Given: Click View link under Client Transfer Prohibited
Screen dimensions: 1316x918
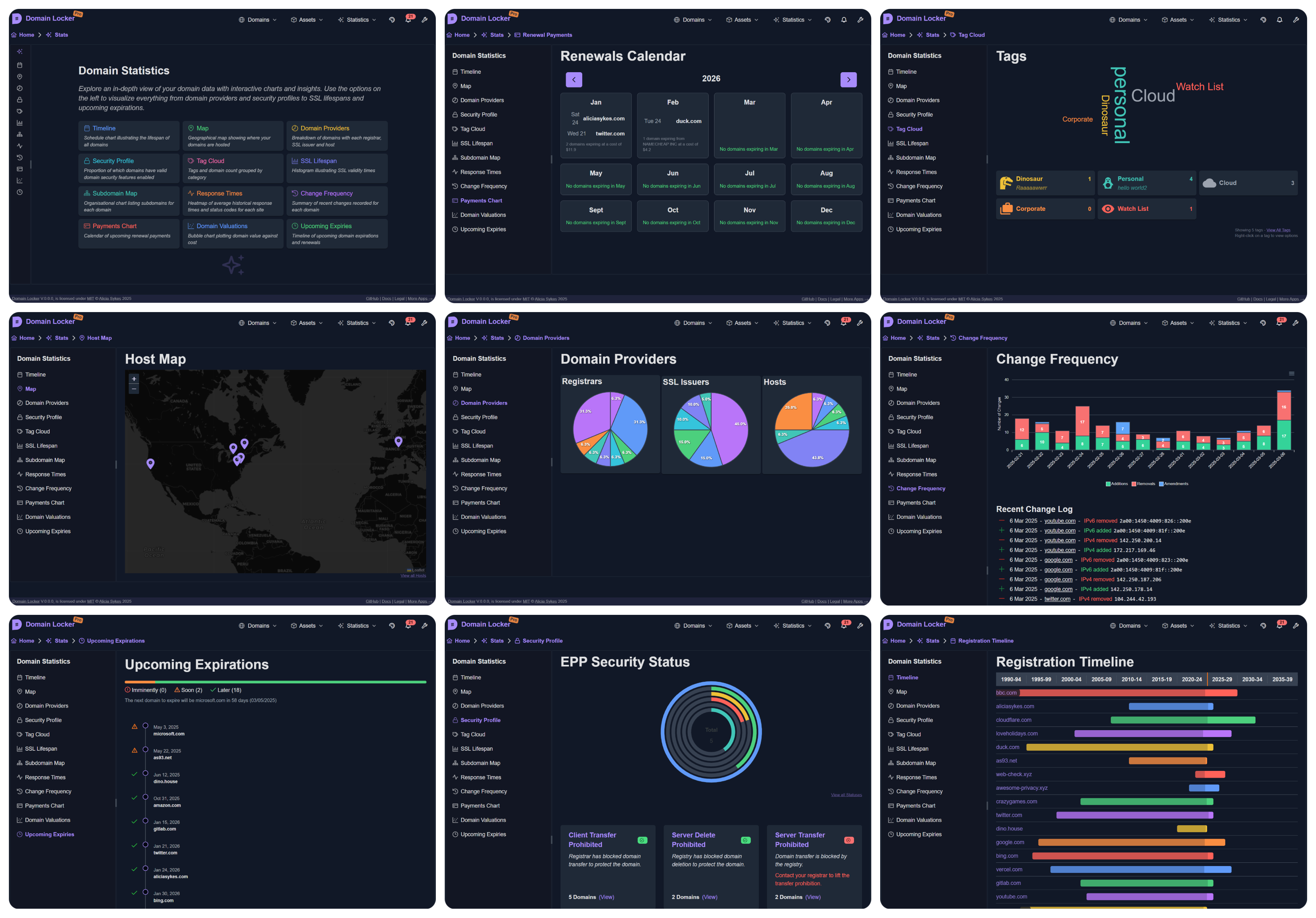Looking at the screenshot, I should tap(606, 897).
